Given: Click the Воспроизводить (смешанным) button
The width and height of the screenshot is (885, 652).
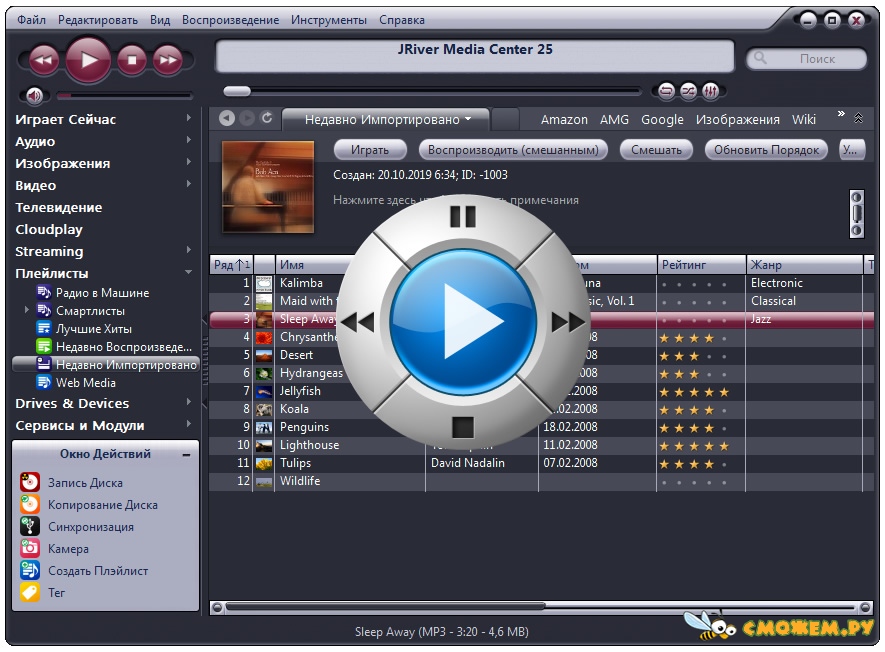Looking at the screenshot, I should pyautogui.click(x=513, y=150).
